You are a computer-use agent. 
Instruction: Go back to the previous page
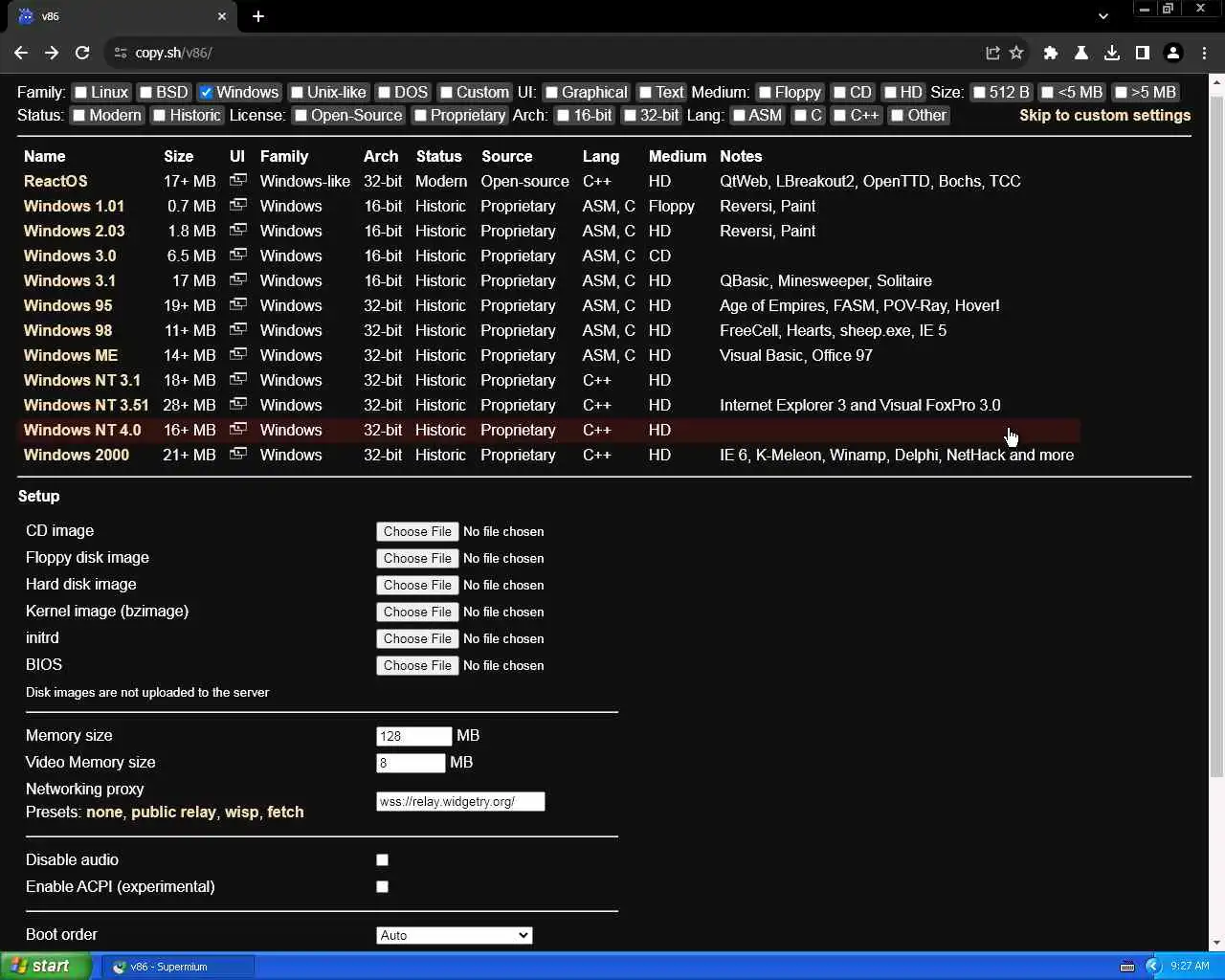coord(21,53)
